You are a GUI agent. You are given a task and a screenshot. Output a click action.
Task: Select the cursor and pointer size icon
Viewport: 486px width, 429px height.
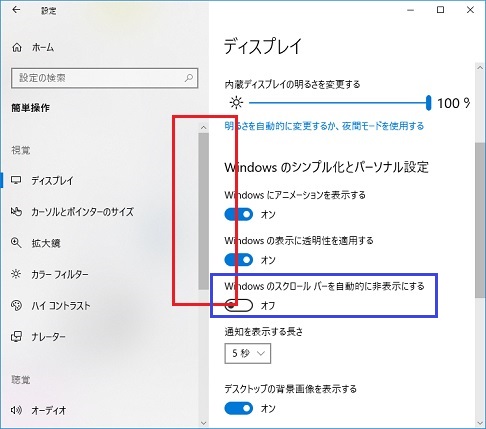16,211
